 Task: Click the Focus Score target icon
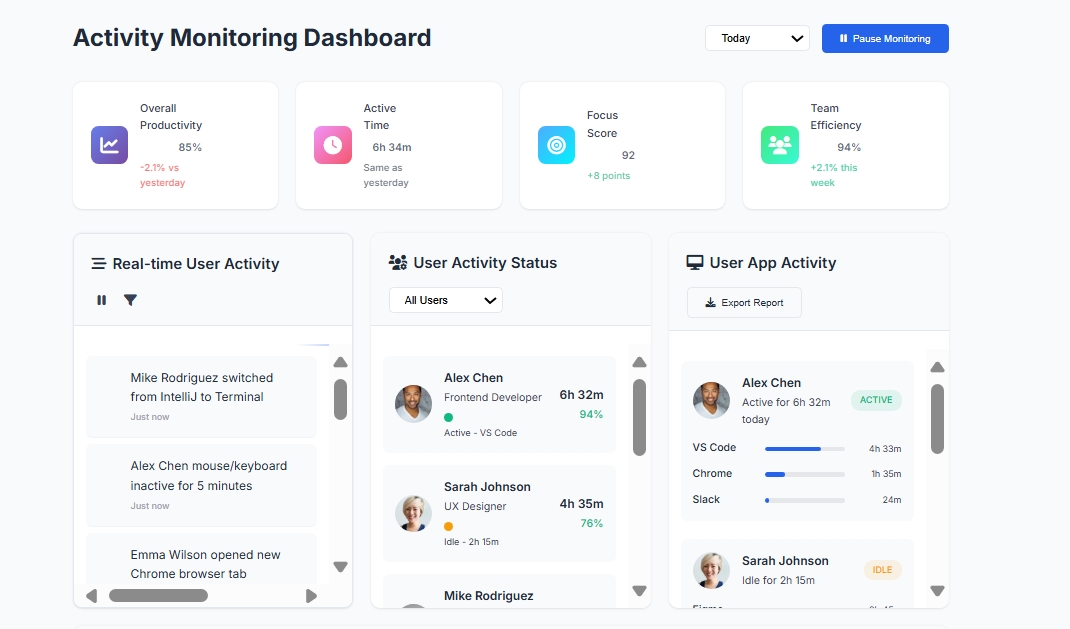point(556,145)
